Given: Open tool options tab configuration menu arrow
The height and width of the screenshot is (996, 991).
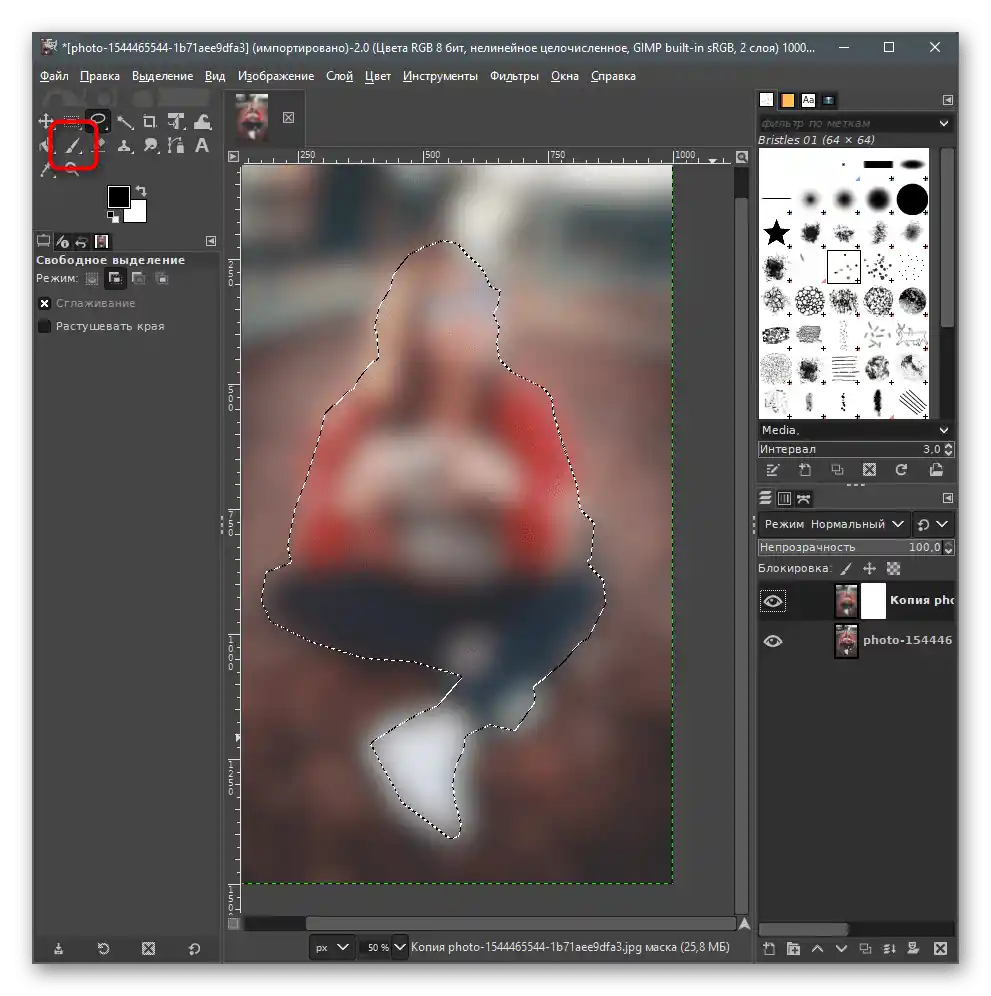Looking at the screenshot, I should 211,241.
